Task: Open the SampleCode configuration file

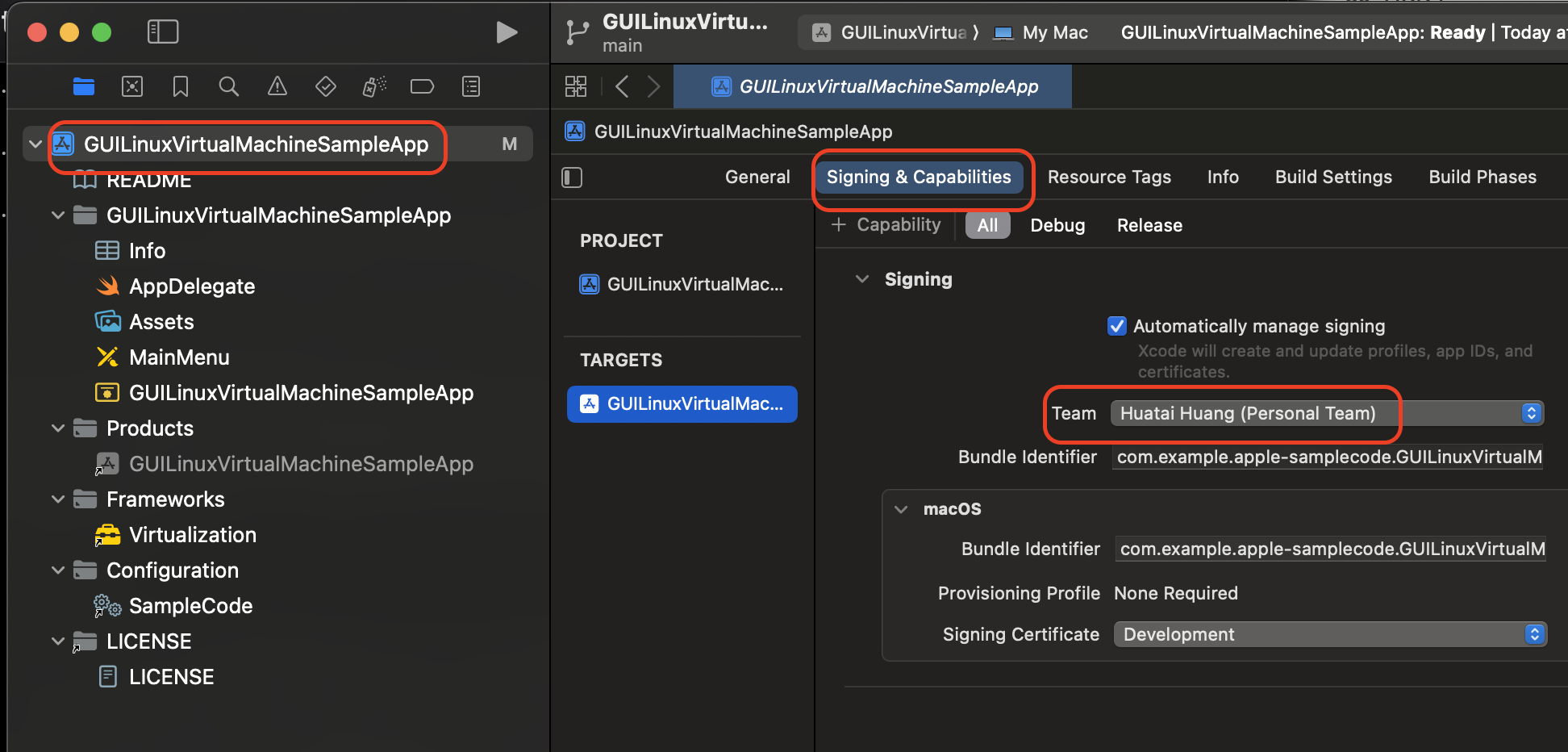Action: [x=190, y=606]
